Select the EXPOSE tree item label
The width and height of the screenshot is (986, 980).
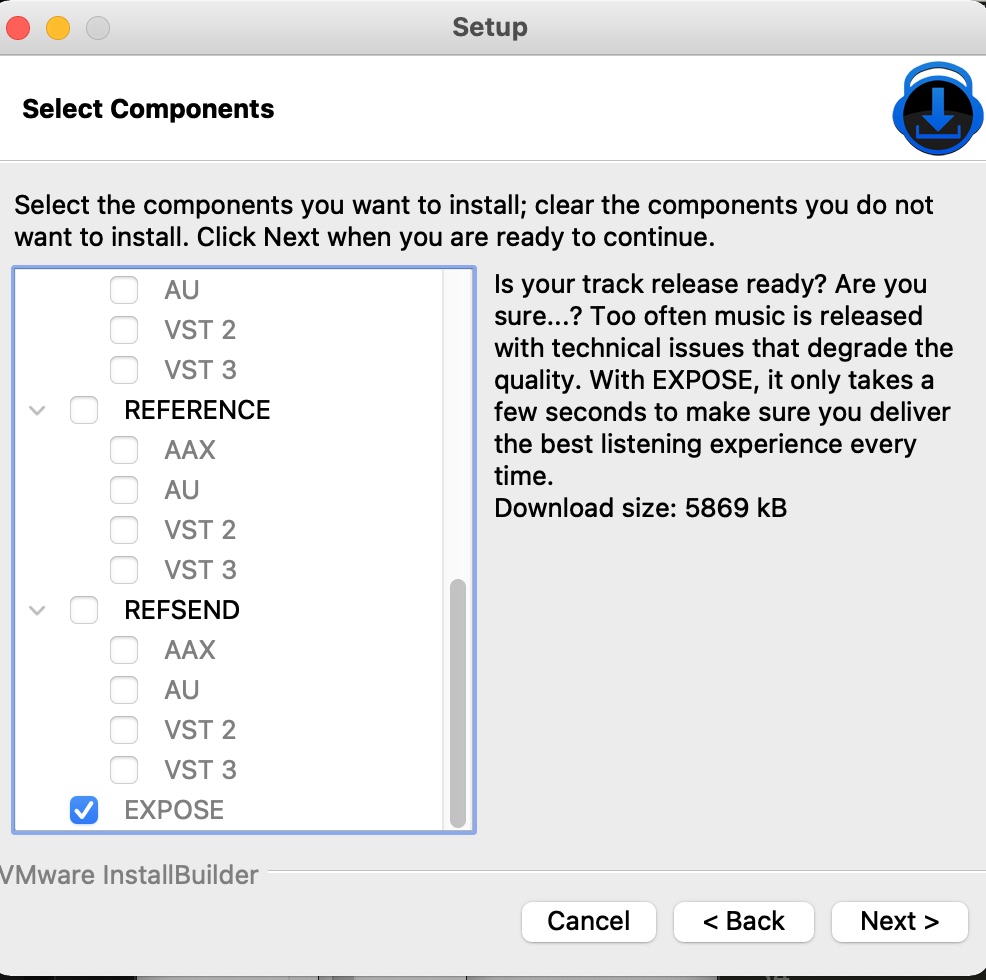174,810
